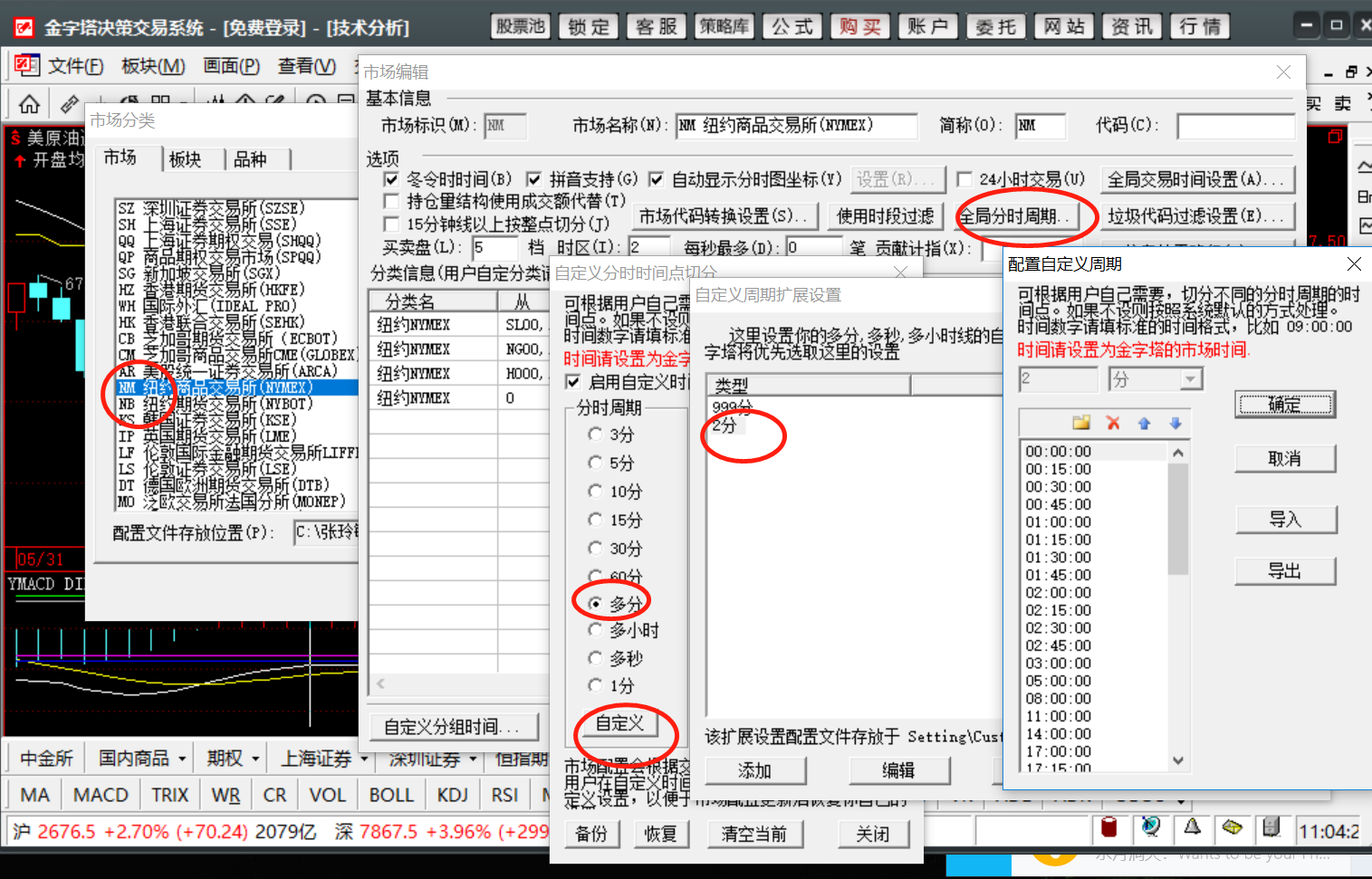Click 添加 in 自定义周期扩展设置
Screen dimensions: 1372x879
point(754,770)
